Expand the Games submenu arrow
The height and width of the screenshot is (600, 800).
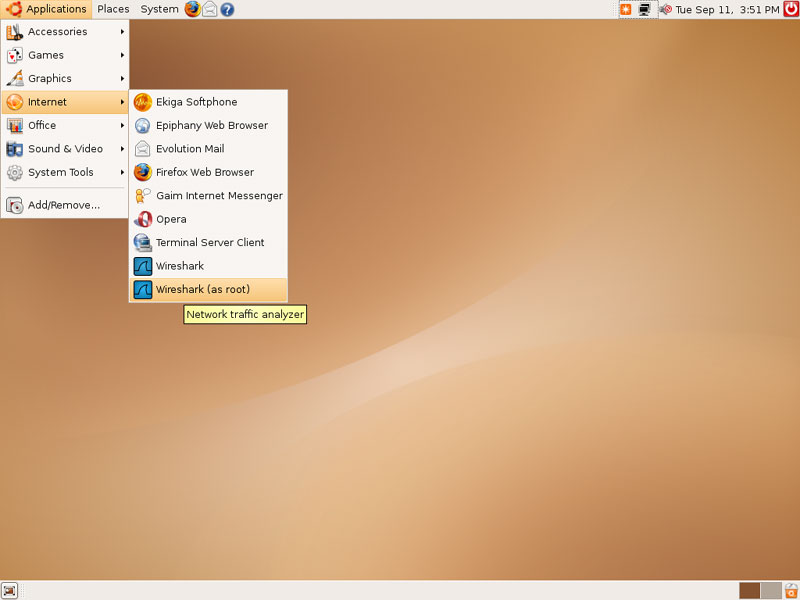pos(122,55)
